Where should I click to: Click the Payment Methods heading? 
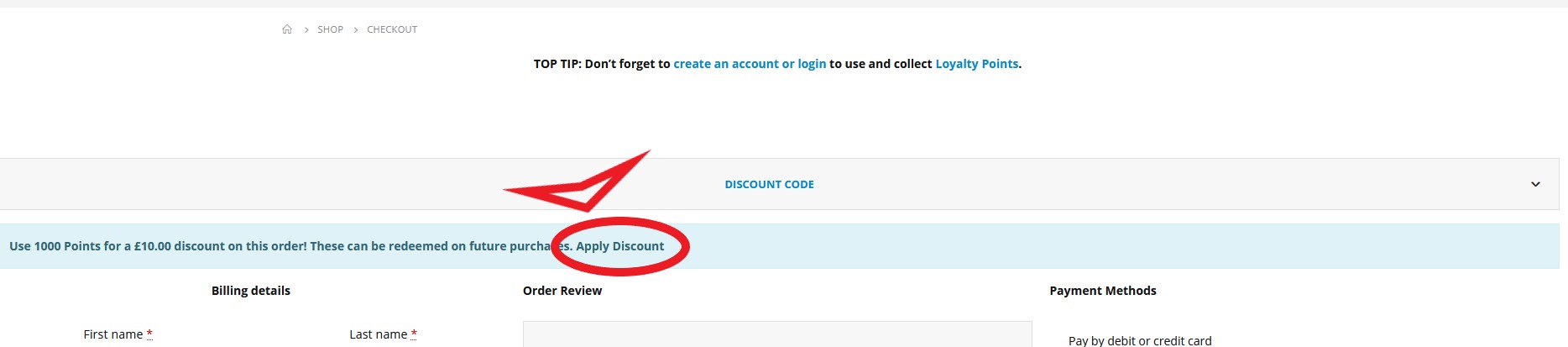click(x=1103, y=291)
